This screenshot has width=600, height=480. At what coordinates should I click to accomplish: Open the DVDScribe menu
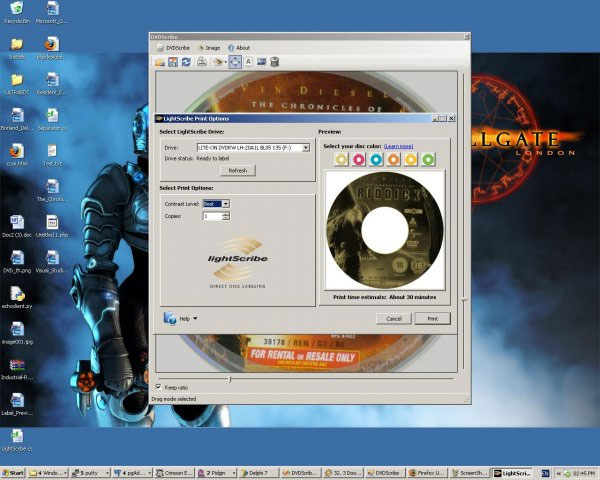(x=173, y=48)
